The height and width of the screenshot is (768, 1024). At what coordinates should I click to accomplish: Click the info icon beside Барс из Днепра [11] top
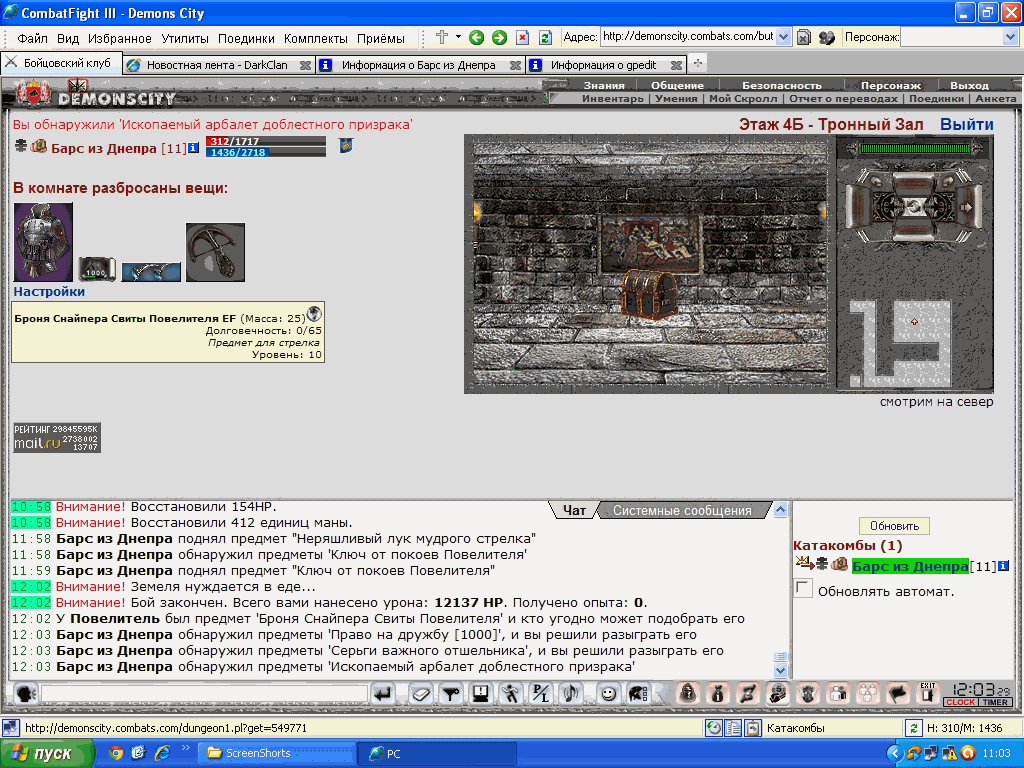click(193, 148)
